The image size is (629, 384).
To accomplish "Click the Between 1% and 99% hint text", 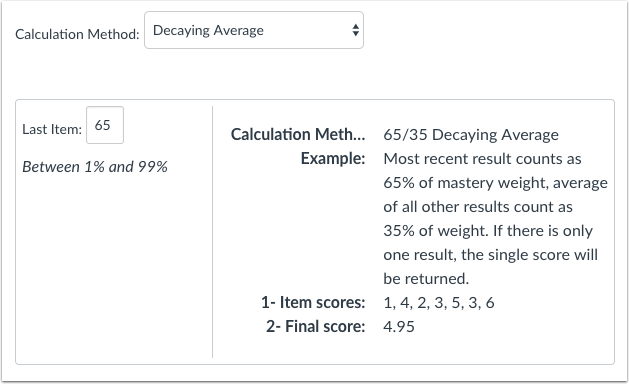I will point(95,167).
